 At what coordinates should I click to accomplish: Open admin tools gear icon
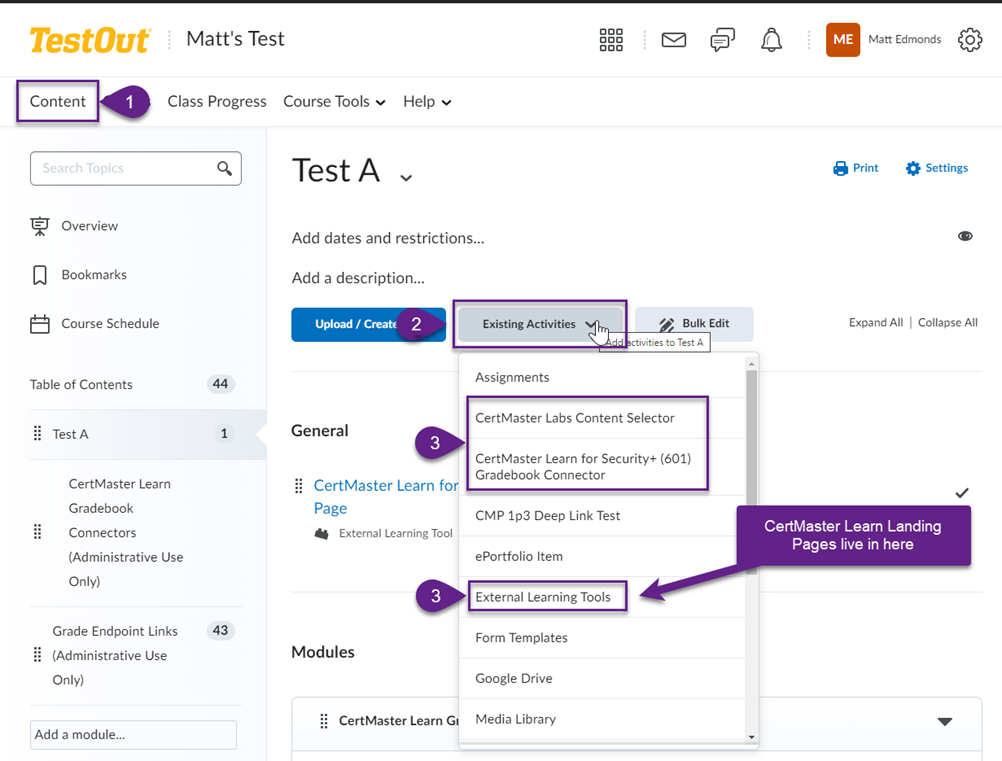969,40
